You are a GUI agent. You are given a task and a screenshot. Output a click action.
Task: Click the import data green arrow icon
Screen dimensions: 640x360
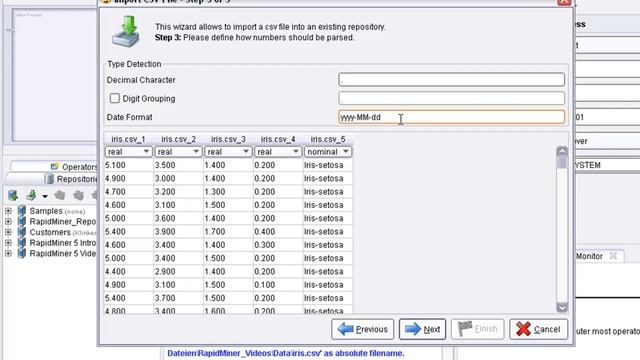(x=31, y=196)
